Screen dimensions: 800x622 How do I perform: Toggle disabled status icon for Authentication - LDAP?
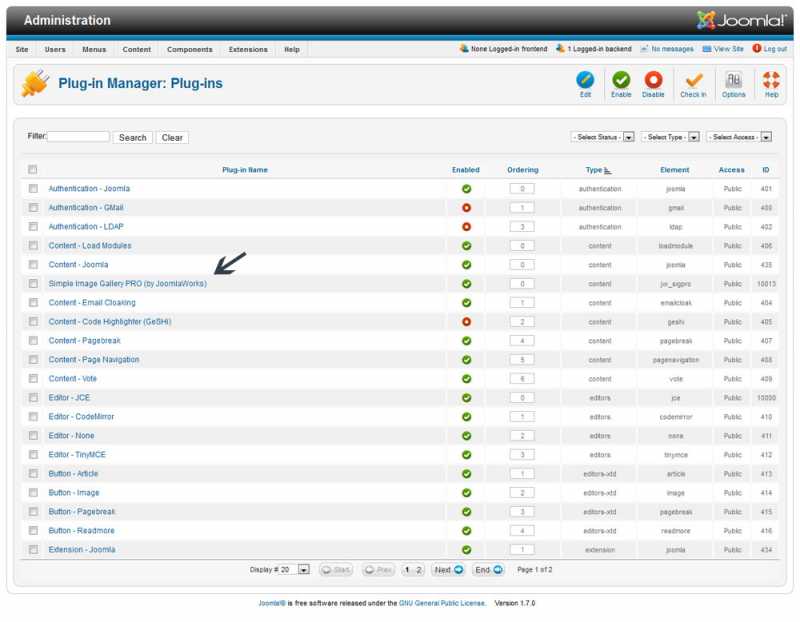coord(466,227)
